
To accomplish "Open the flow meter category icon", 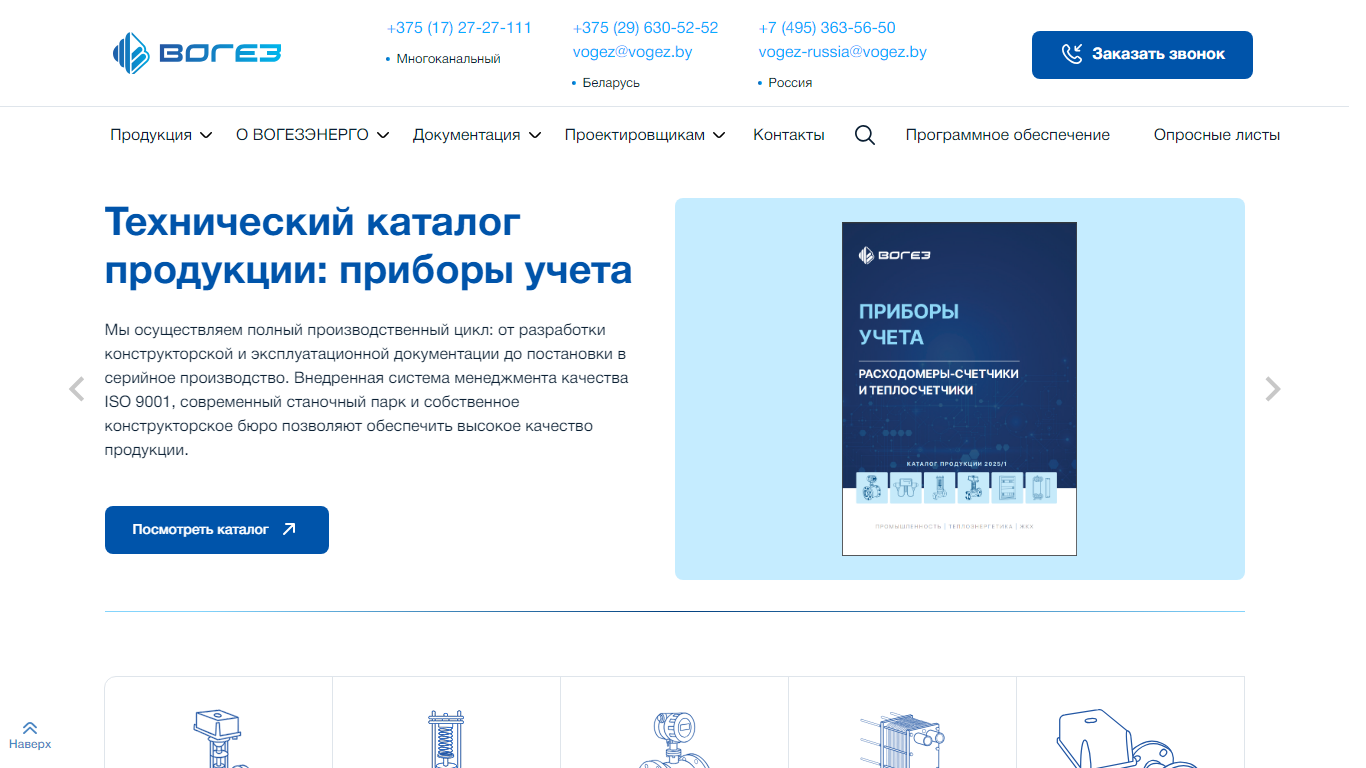I will coord(674,738).
